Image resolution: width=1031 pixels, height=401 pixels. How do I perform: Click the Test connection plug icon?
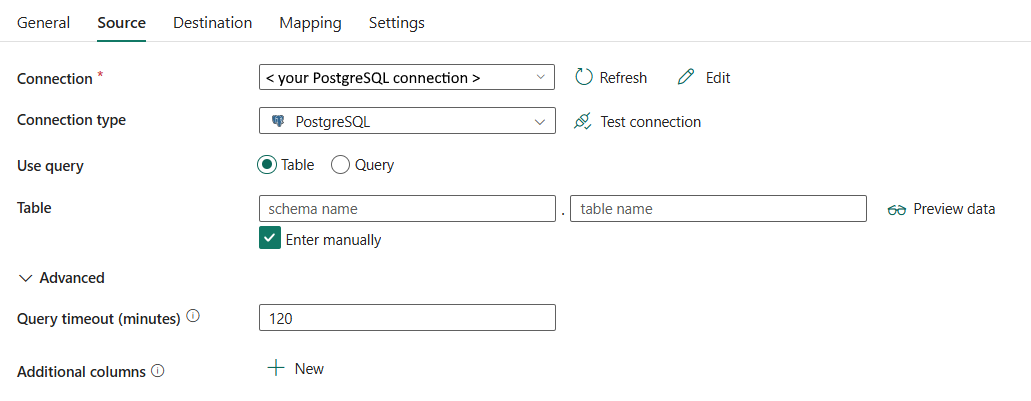(x=583, y=121)
